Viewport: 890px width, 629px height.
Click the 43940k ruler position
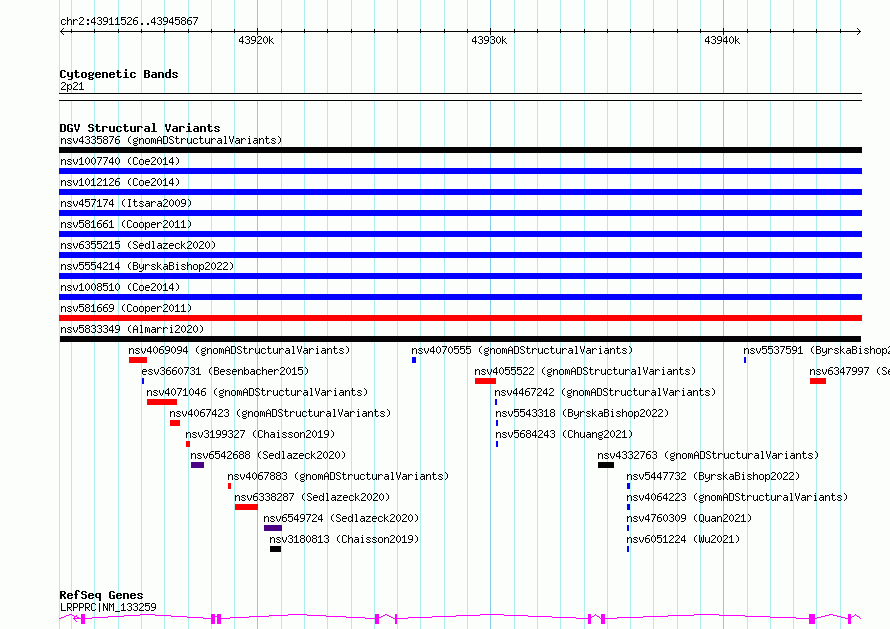tap(722, 40)
